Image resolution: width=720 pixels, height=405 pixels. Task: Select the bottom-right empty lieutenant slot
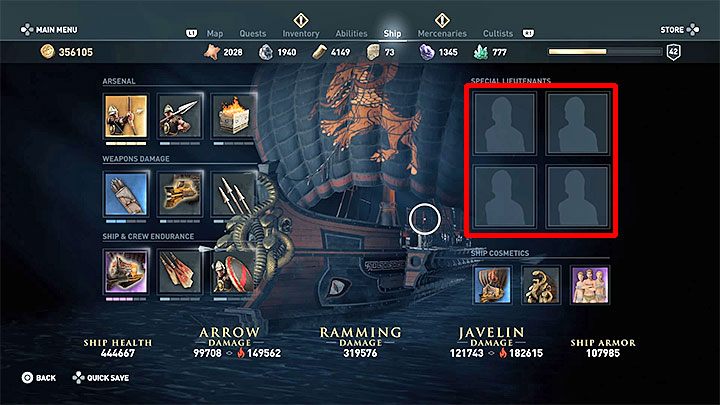(x=577, y=197)
